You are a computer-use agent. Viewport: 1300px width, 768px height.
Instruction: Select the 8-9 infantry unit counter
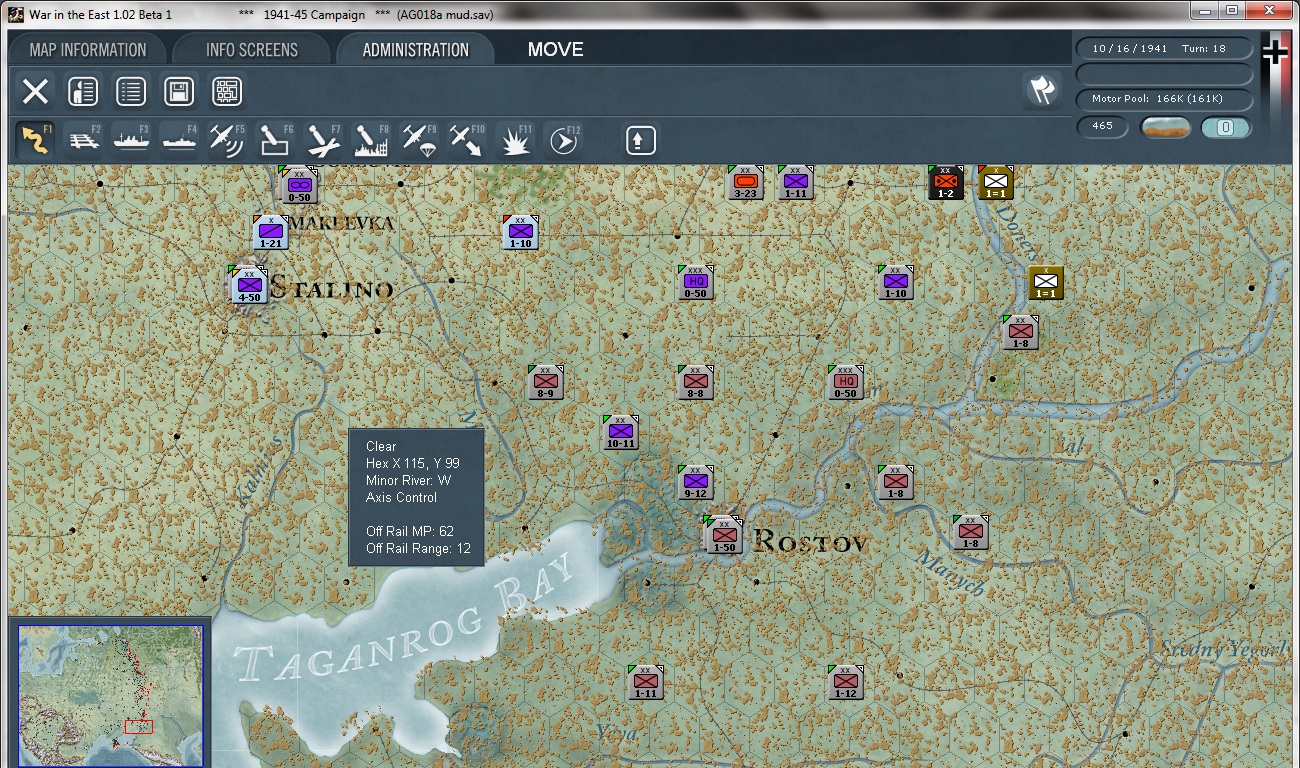click(545, 382)
